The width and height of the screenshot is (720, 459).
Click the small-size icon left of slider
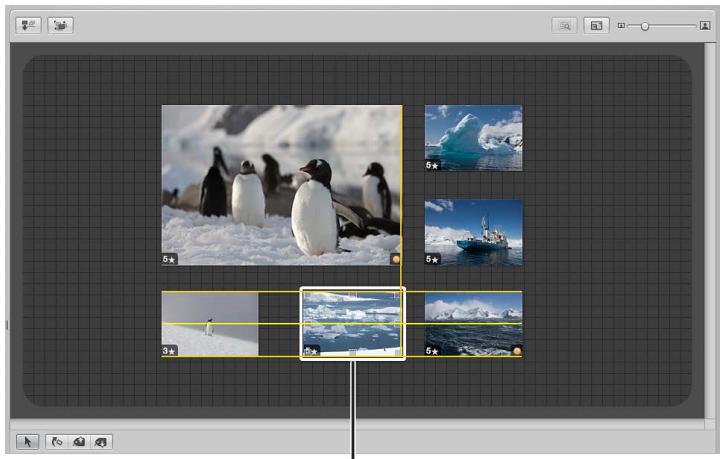[x=621, y=26]
